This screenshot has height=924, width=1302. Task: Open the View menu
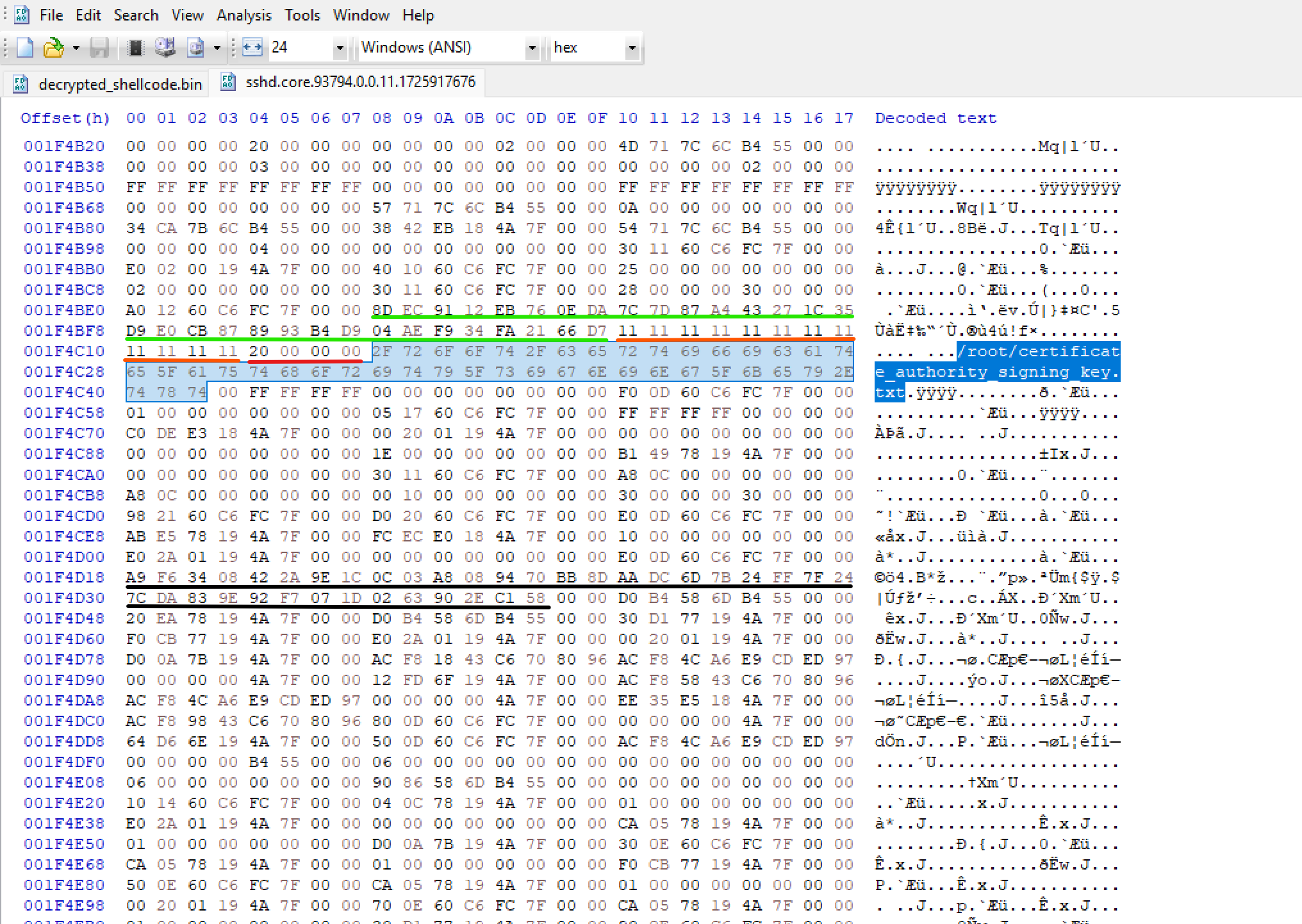[x=187, y=15]
